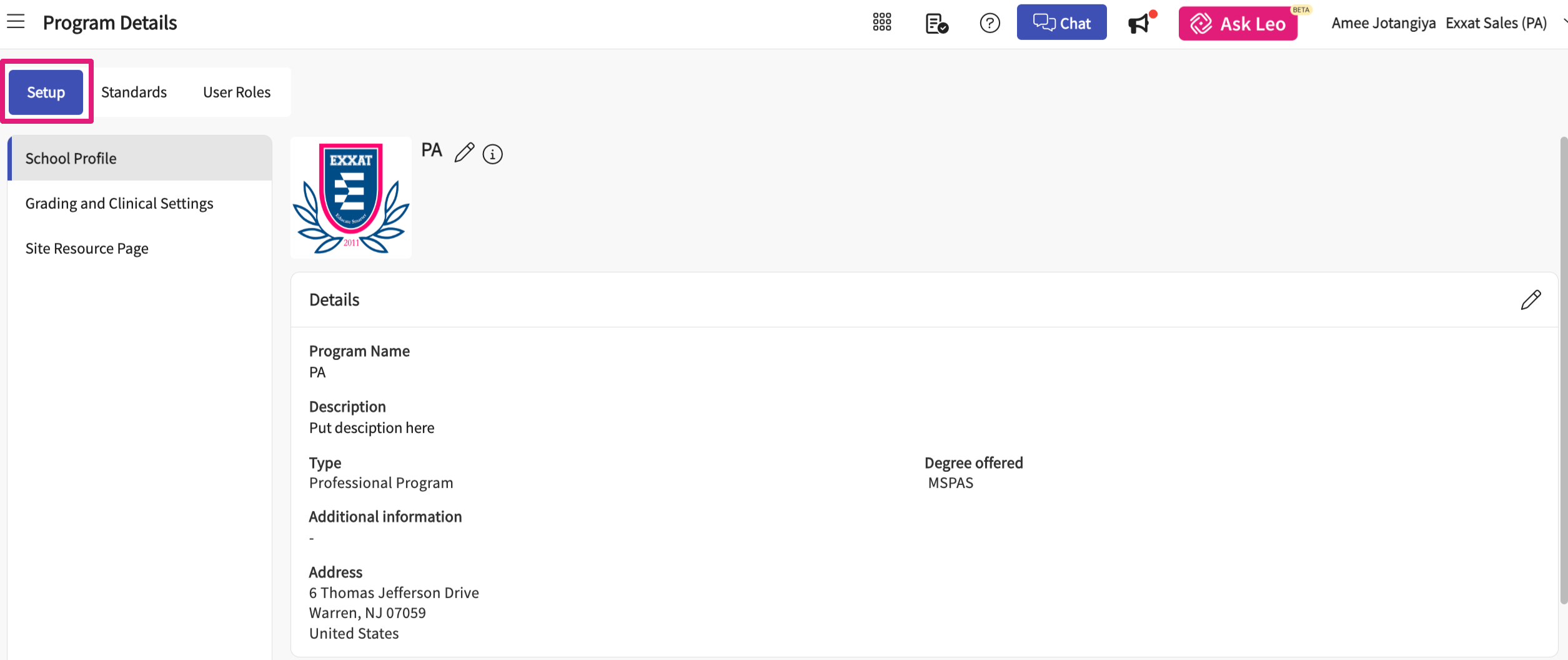The image size is (1568, 660).
Task: Open the User Roles tab
Action: coord(237,92)
